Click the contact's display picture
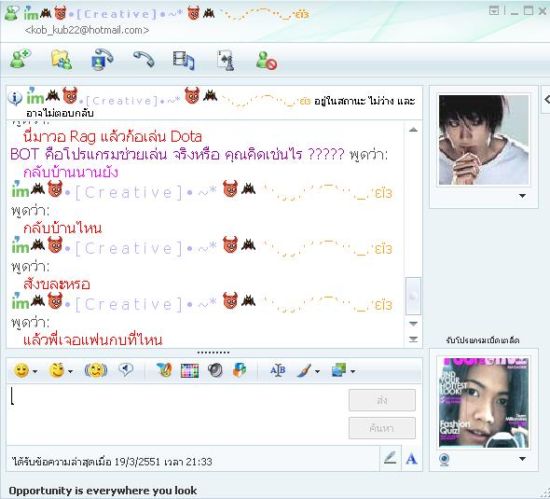Screen dimensions: 550x499 pyautogui.click(x=484, y=140)
